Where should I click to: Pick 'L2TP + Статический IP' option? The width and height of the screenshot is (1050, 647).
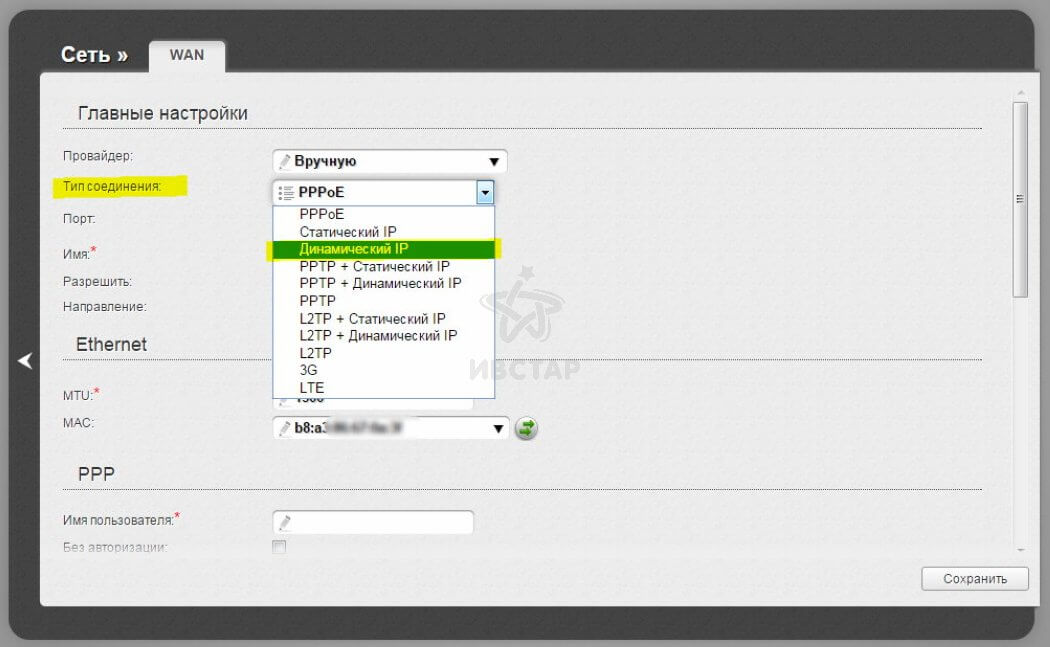click(372, 318)
